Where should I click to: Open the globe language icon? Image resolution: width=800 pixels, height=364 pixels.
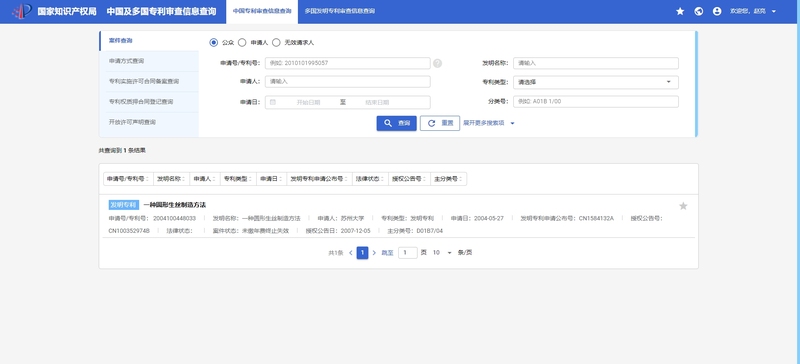[698, 11]
